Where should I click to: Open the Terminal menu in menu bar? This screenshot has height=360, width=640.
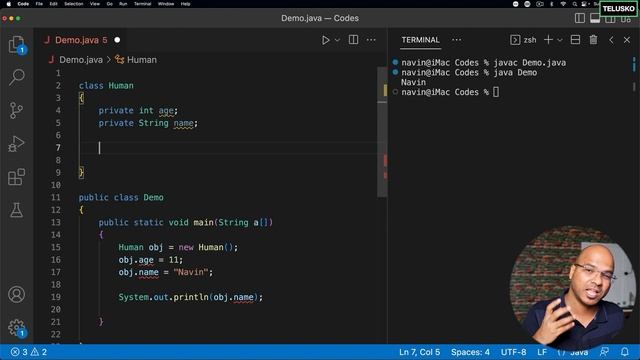[142, 4]
